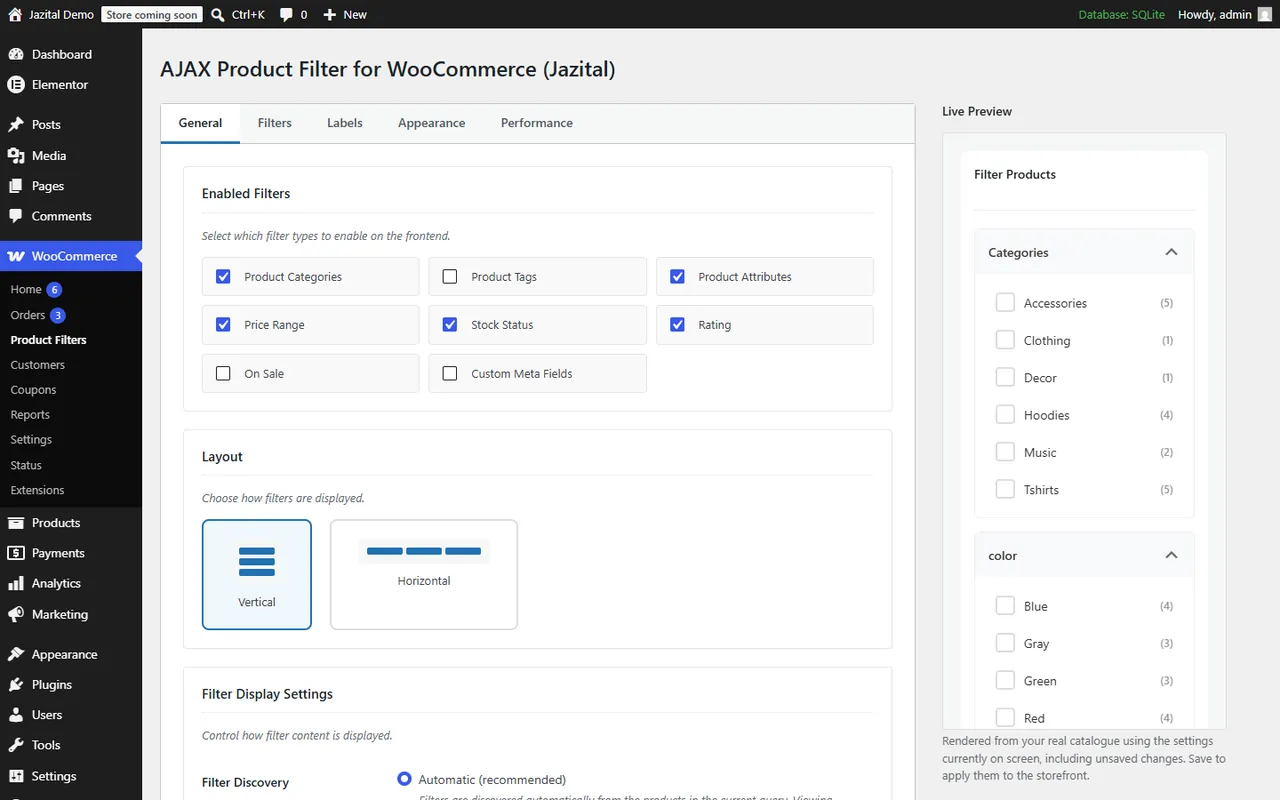This screenshot has height=800, width=1280.
Task: Click the plus icon next to New
Action: tap(330, 15)
